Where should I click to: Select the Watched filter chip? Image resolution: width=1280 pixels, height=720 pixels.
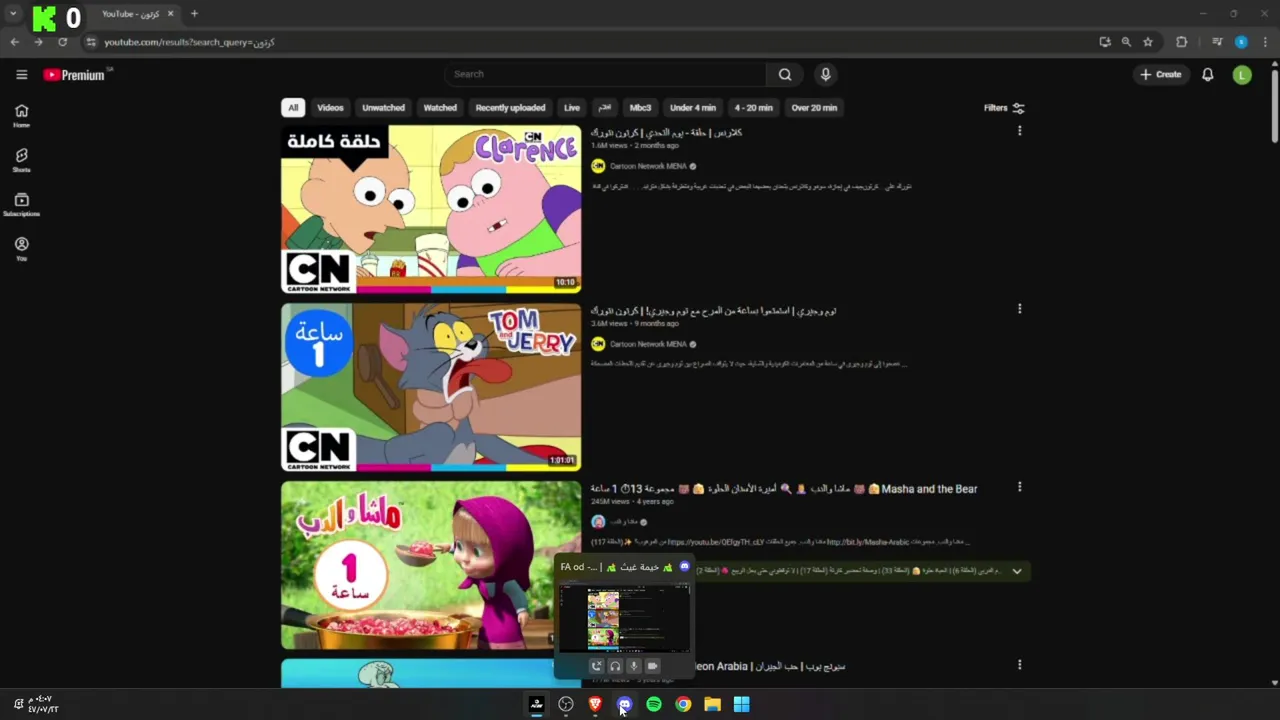tap(440, 108)
